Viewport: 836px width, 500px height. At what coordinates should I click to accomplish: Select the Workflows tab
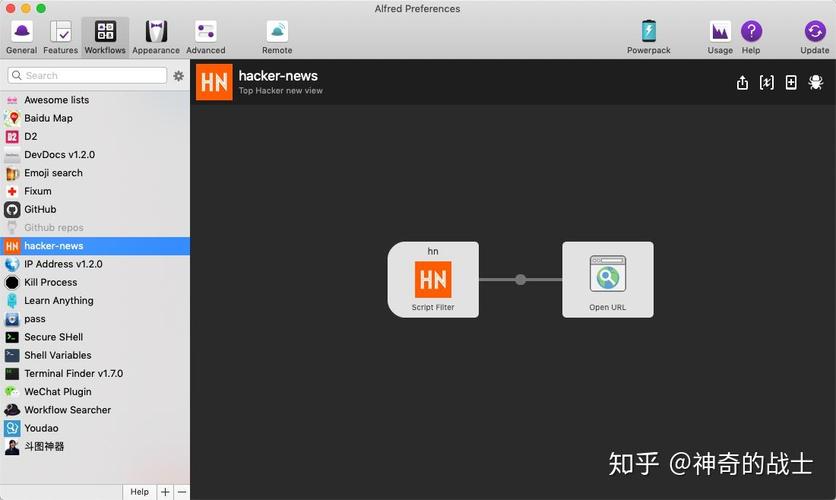point(105,37)
